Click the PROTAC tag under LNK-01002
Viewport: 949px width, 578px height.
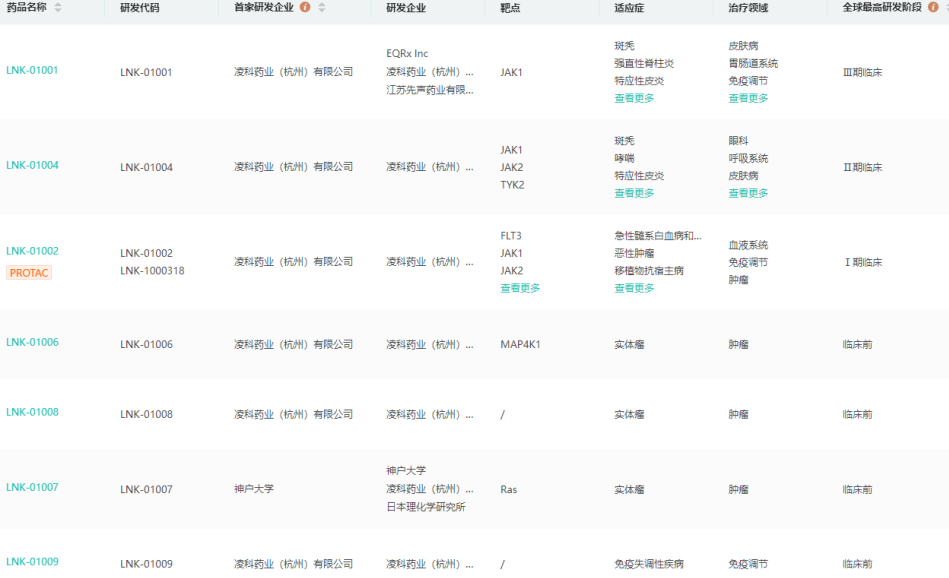pyautogui.click(x=28, y=273)
